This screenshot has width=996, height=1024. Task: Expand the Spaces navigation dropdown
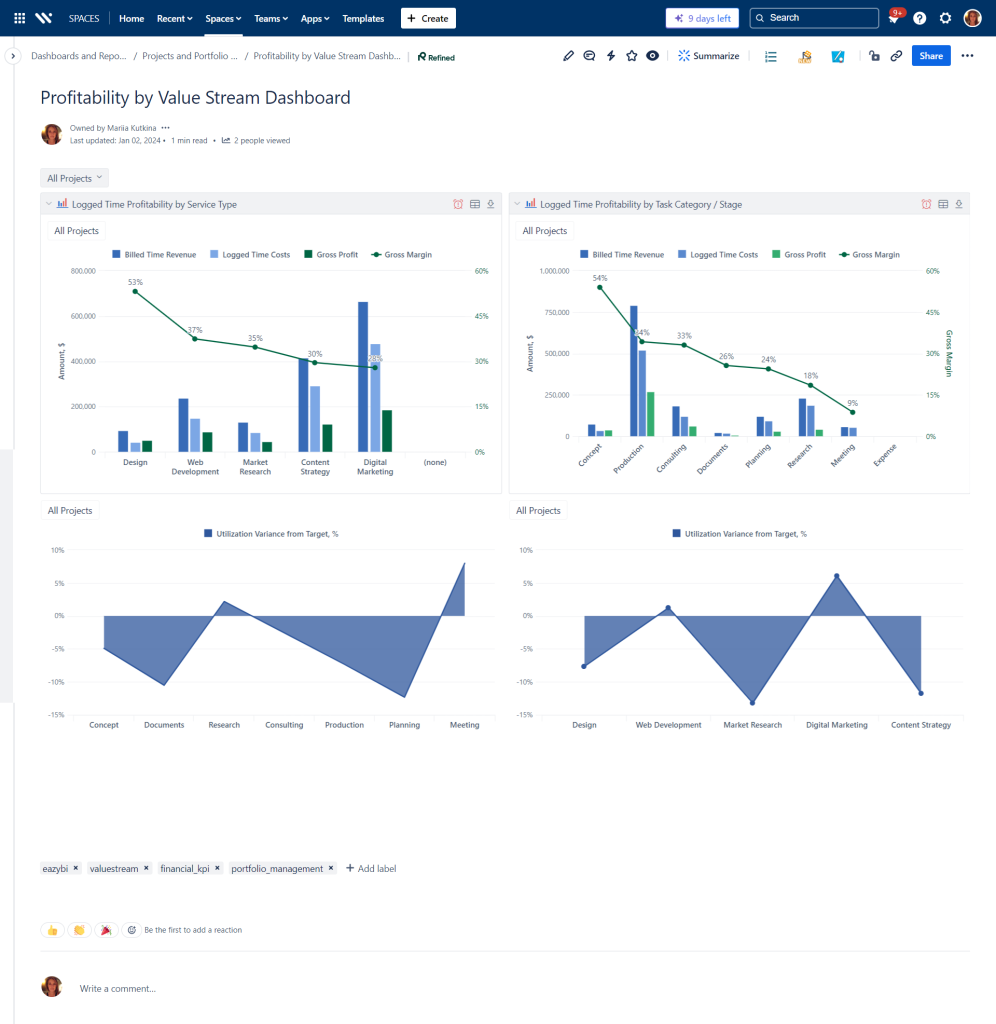[222, 18]
